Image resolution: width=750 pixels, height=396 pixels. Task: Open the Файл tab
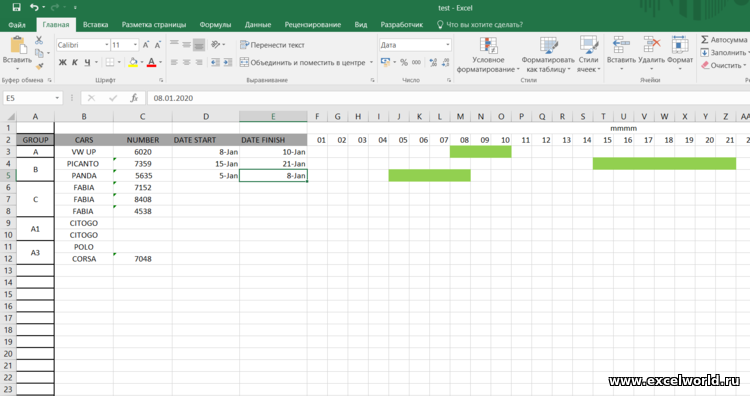coord(17,24)
